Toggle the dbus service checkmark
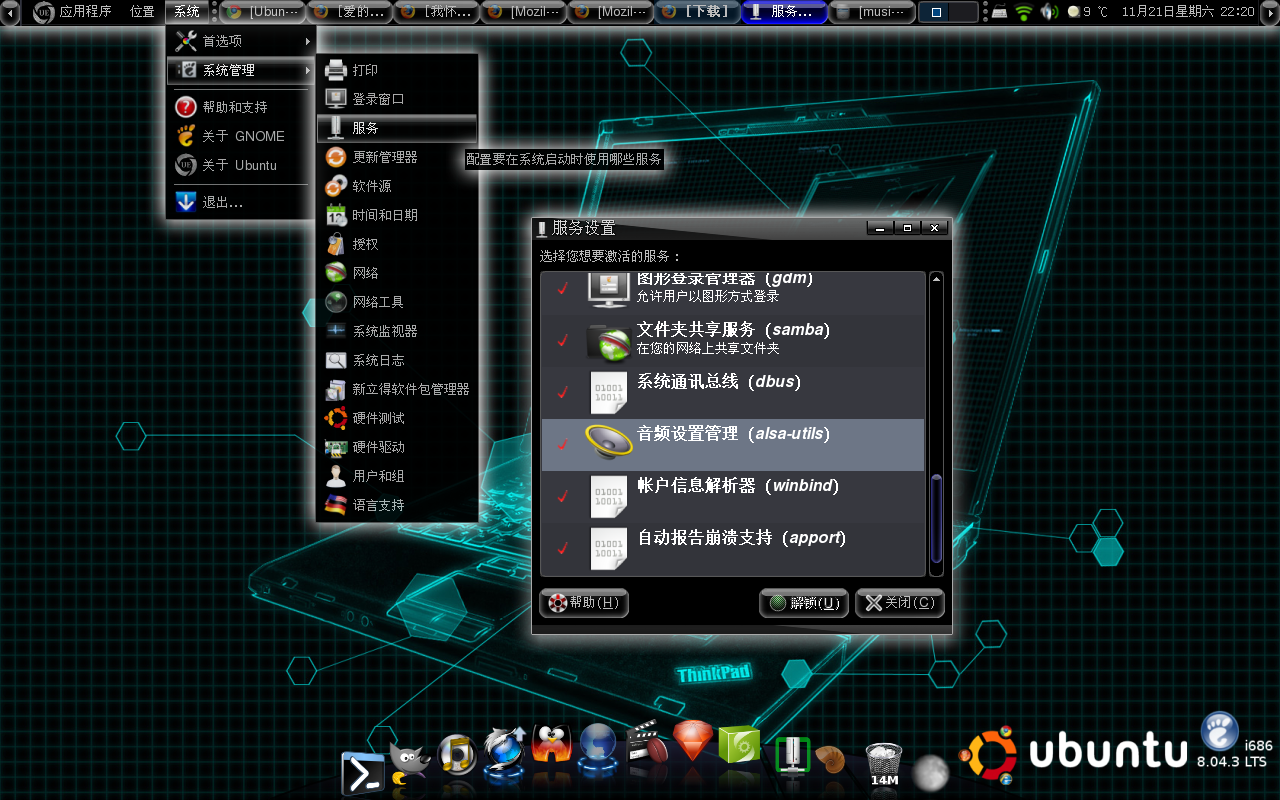 [x=563, y=392]
